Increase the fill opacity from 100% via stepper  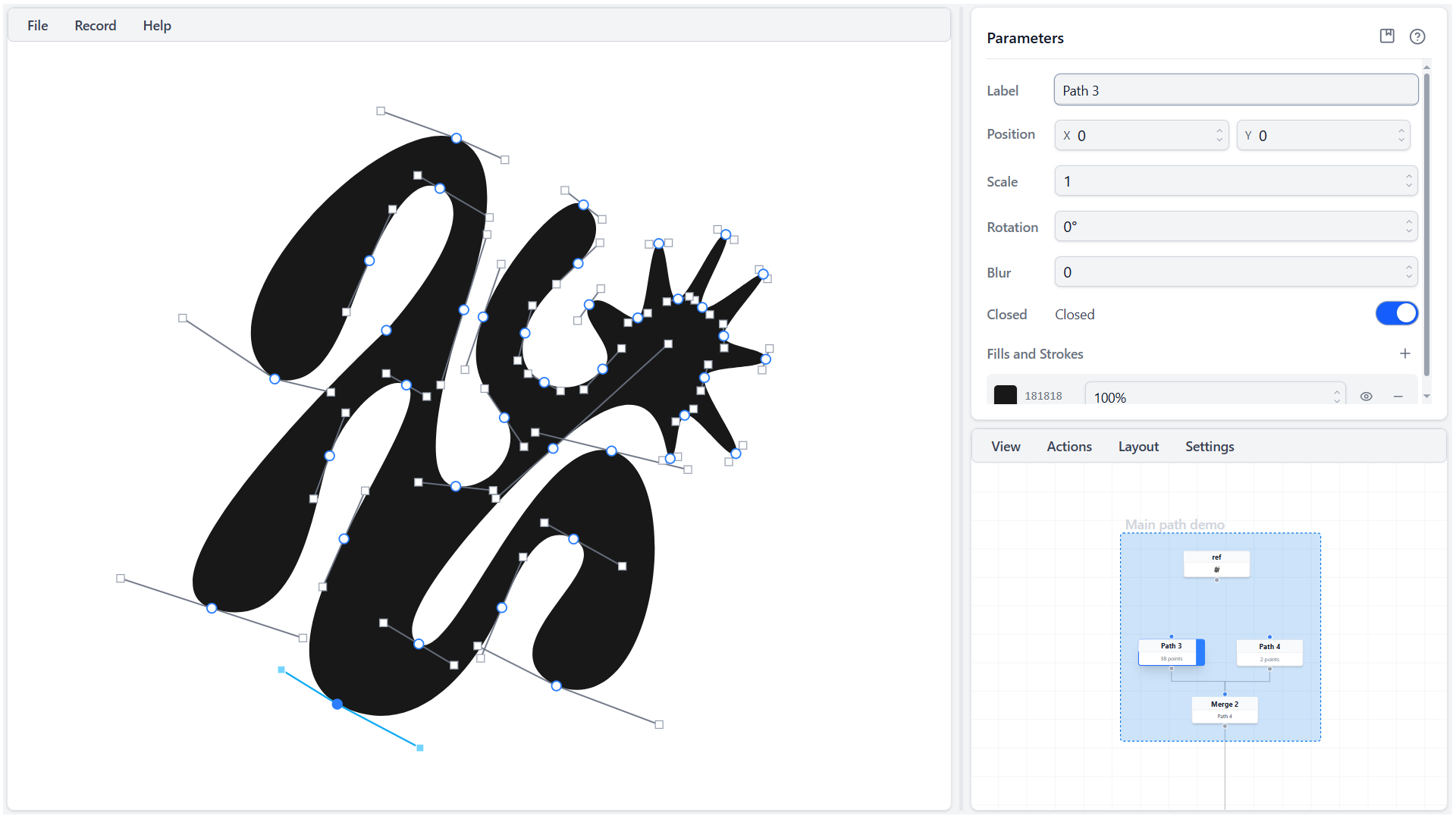pyautogui.click(x=1336, y=391)
